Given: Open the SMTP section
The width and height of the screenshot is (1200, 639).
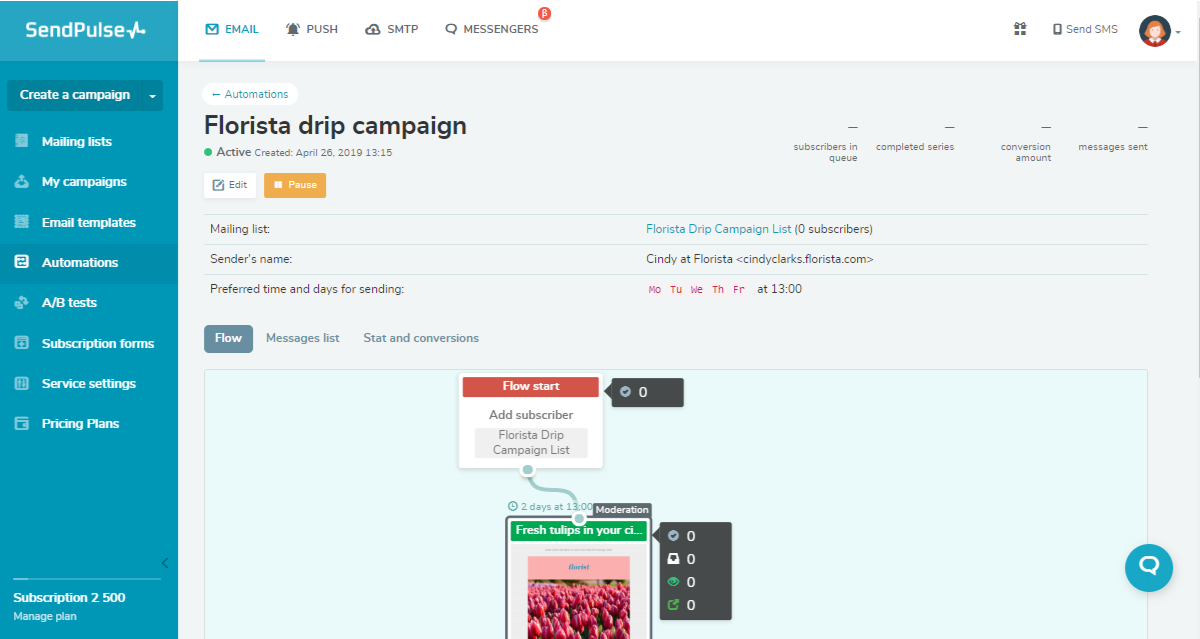Looking at the screenshot, I should click(392, 29).
